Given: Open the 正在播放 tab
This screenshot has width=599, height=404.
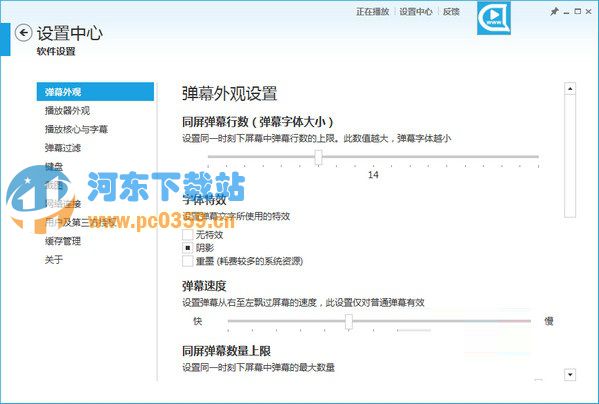Looking at the screenshot, I should (372, 12).
